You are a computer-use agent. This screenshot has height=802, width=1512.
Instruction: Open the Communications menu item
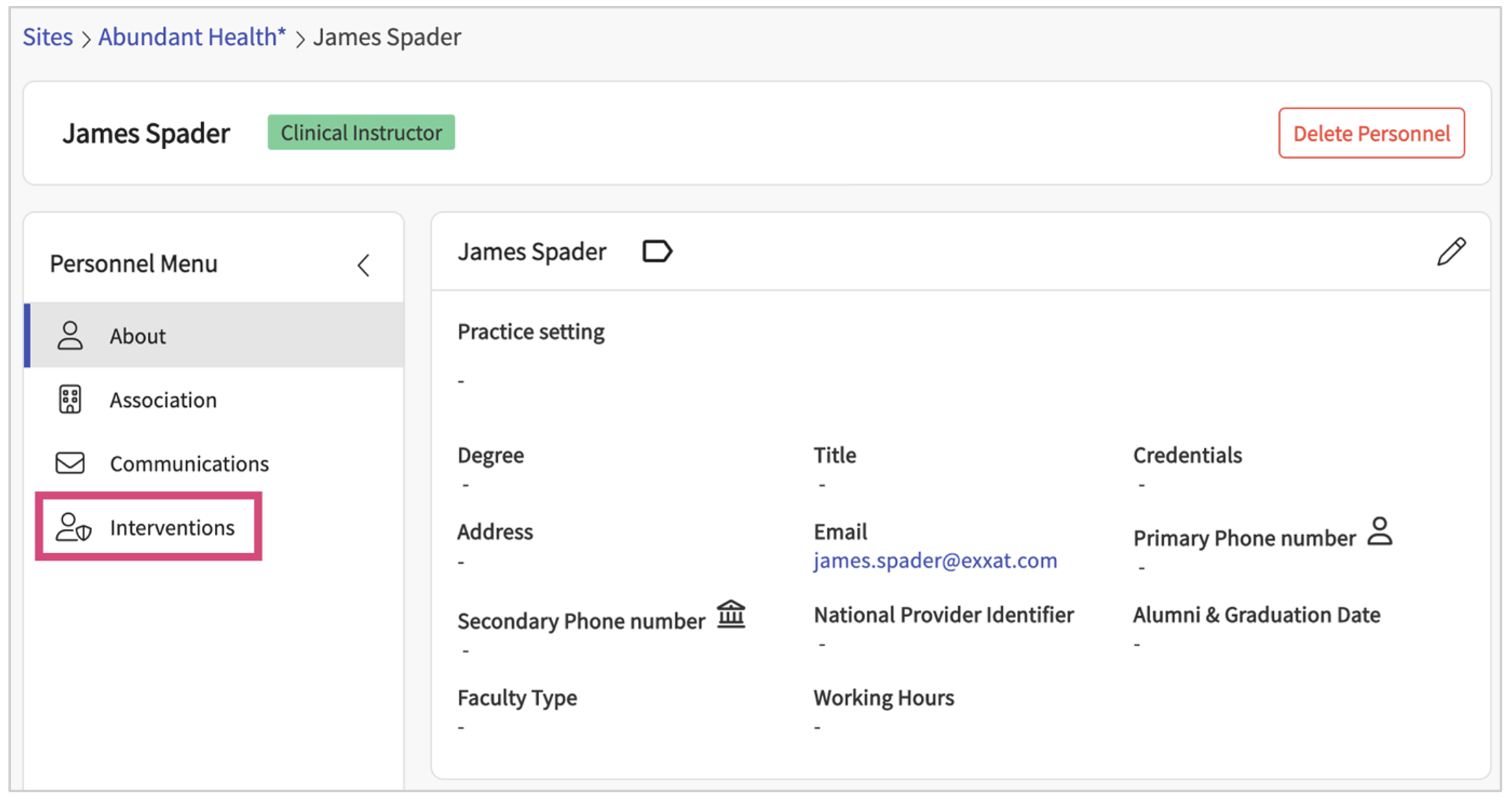click(189, 464)
